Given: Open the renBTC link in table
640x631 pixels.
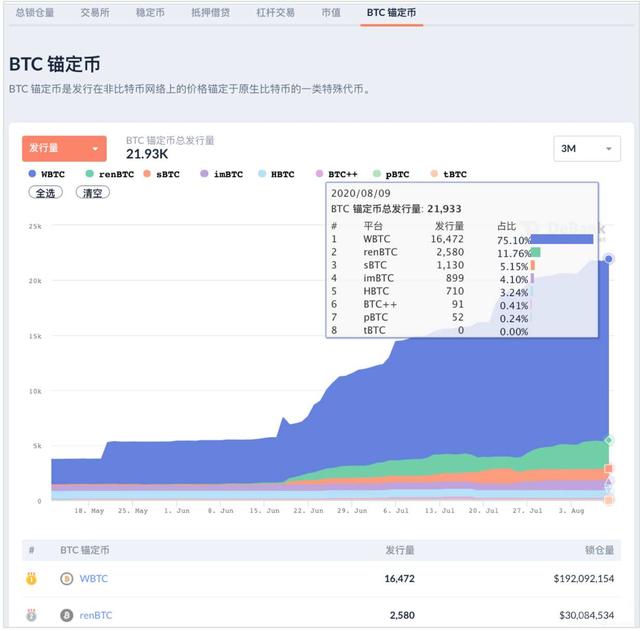Looking at the screenshot, I should tap(96, 615).
